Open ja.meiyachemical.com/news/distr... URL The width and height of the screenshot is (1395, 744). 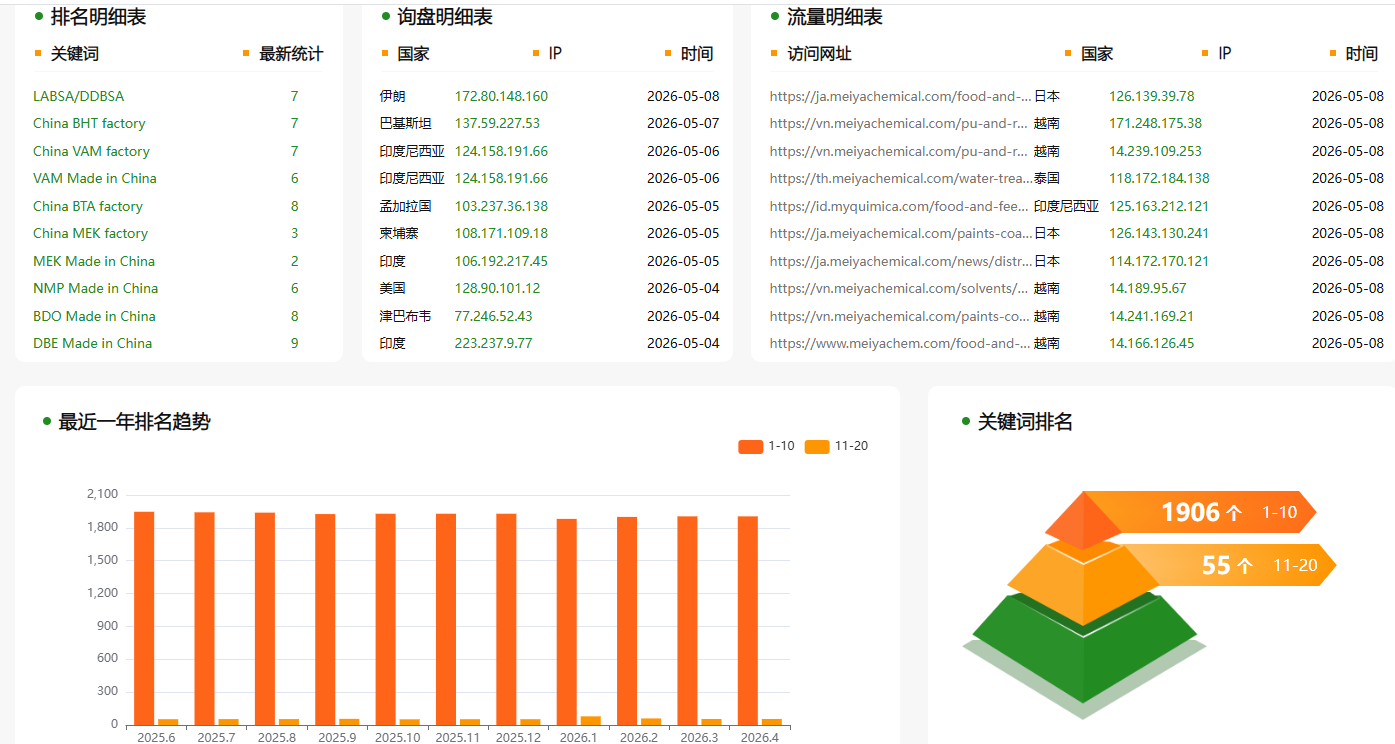(900, 261)
